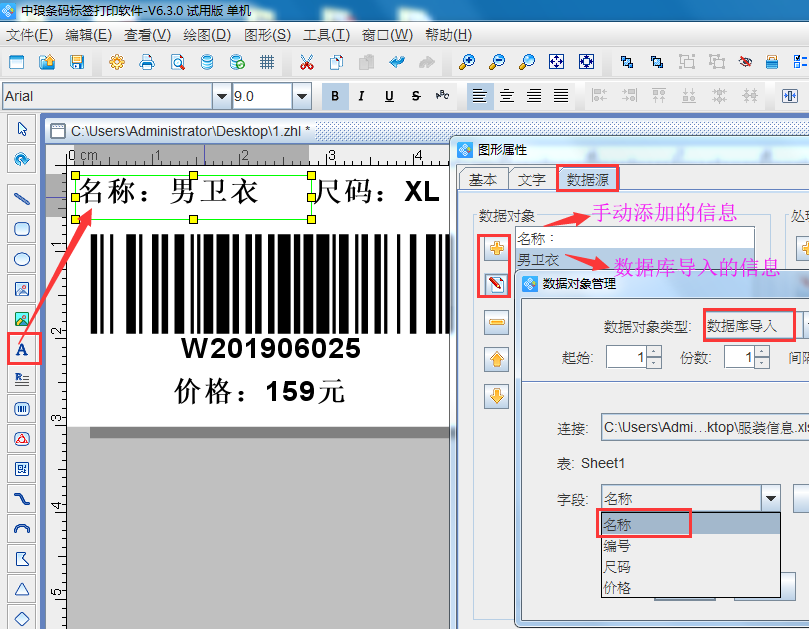Select the rounded rectangle tool
Viewport: 809px width, 629px height.
pyautogui.click(x=21, y=229)
